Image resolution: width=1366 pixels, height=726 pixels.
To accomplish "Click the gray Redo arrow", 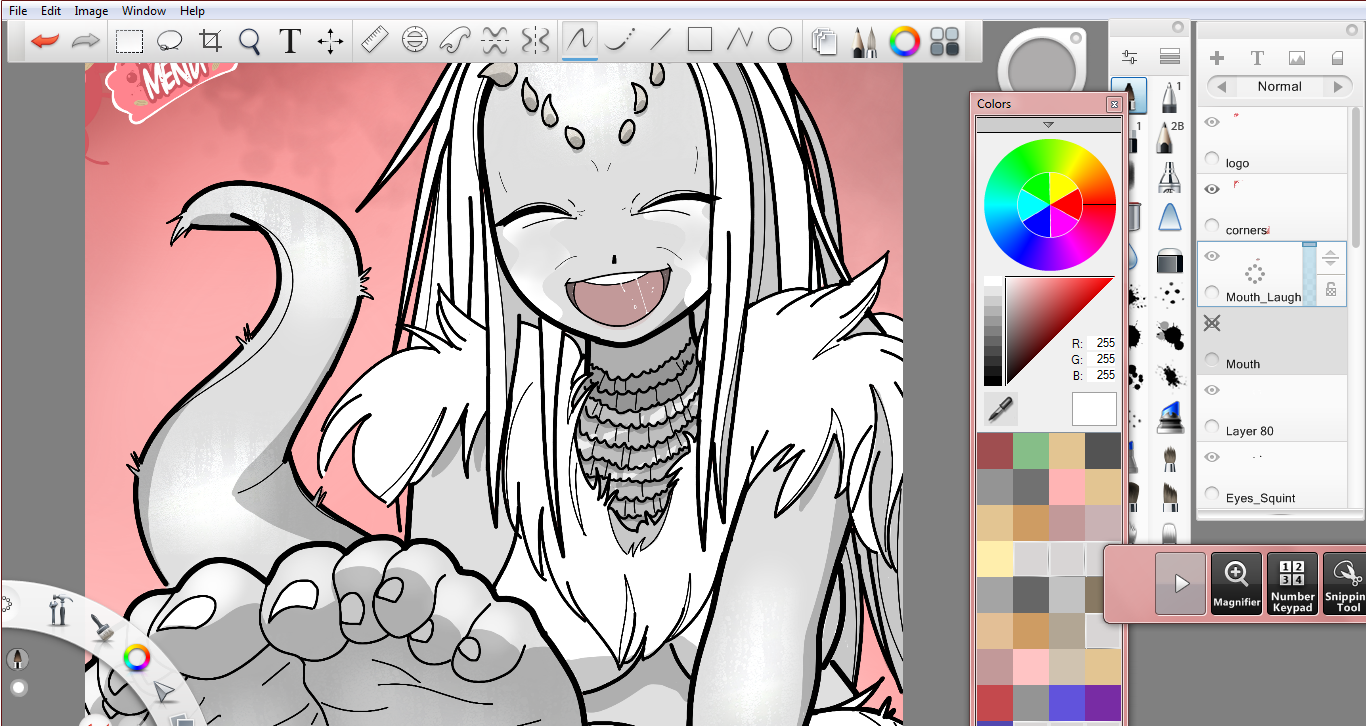I will (x=86, y=41).
